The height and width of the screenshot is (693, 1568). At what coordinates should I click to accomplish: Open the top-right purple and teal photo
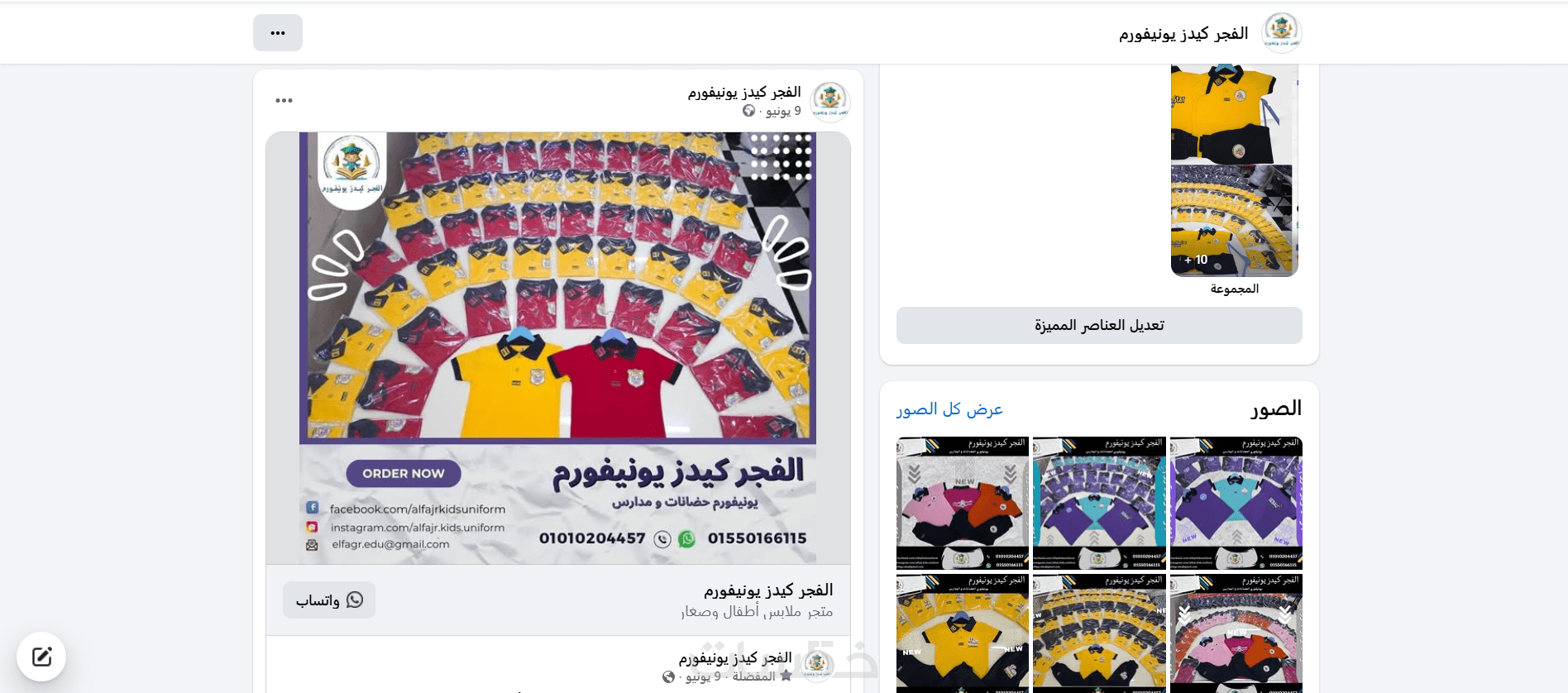pos(1236,503)
